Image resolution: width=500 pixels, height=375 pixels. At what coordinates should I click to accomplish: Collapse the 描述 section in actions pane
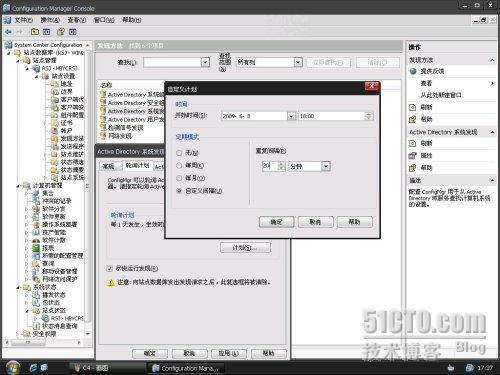pyautogui.click(x=492, y=180)
